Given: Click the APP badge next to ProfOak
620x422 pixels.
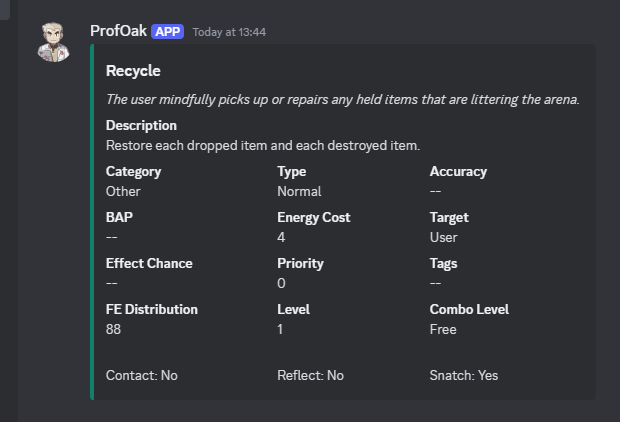Looking at the screenshot, I should point(168,31).
